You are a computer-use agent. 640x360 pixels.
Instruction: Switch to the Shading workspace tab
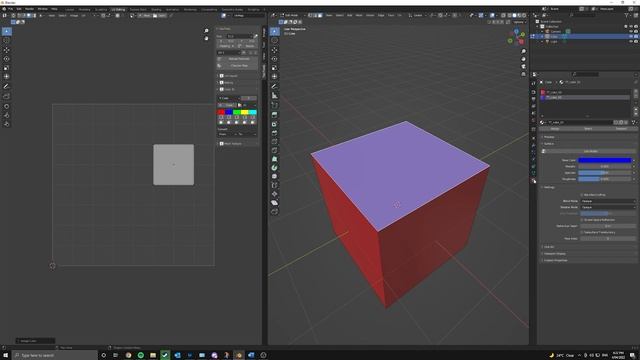156,9
